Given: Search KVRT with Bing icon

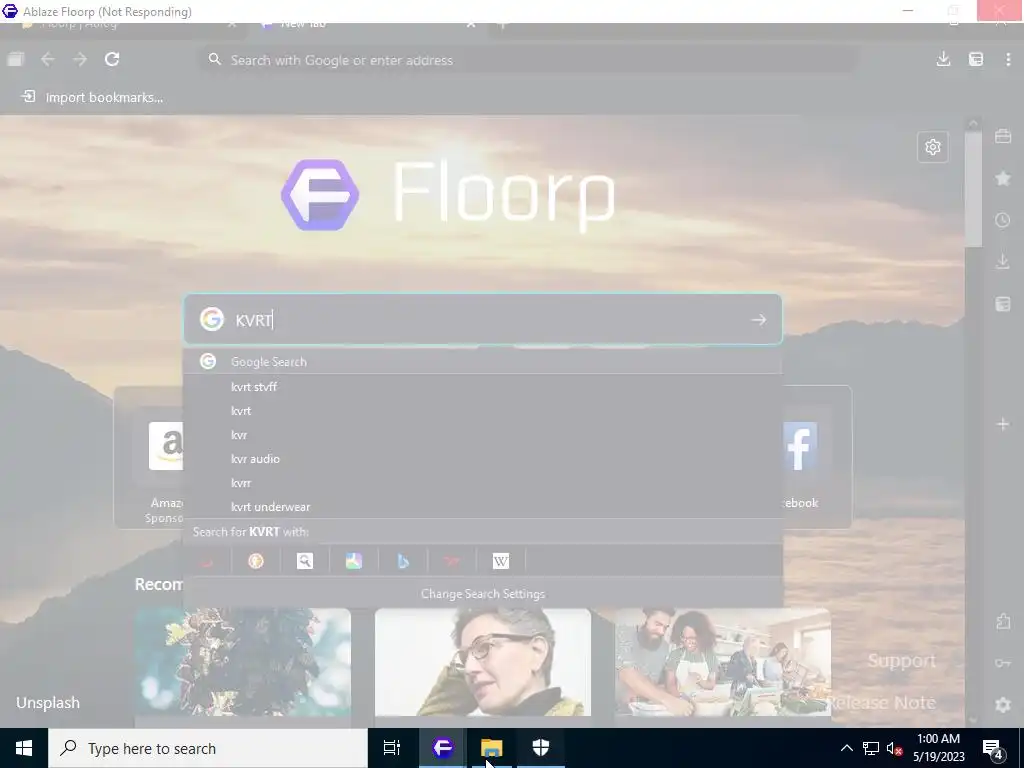Looking at the screenshot, I should [x=403, y=561].
